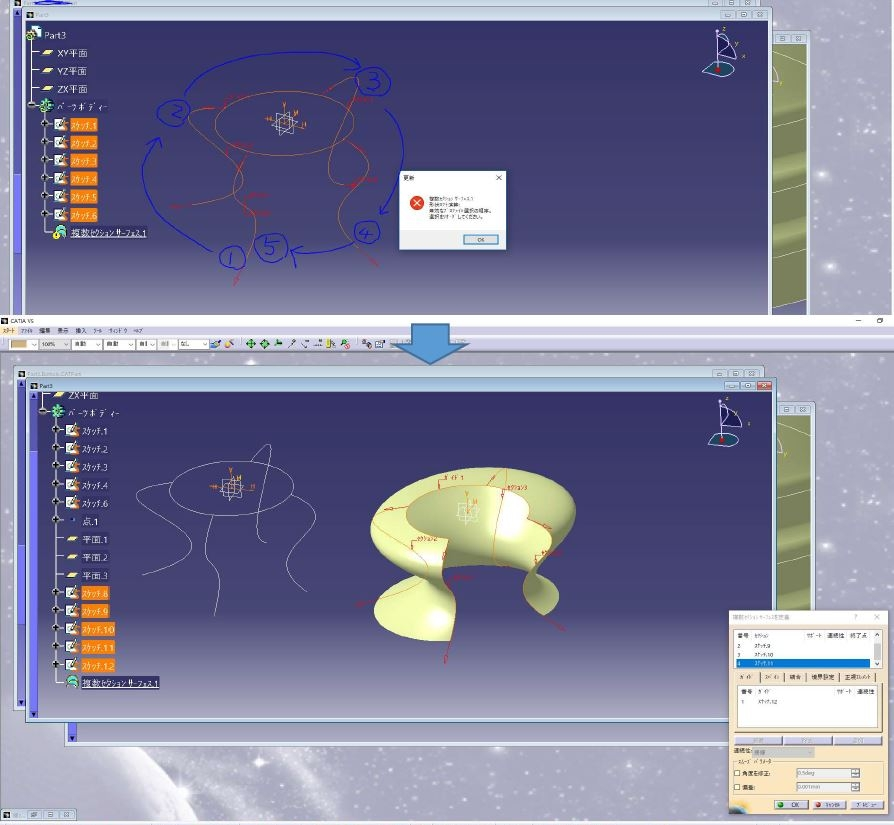The width and height of the screenshot is (894, 825).
Task: Click the tan color swatch in toolbar
Action: pyautogui.click(x=19, y=344)
